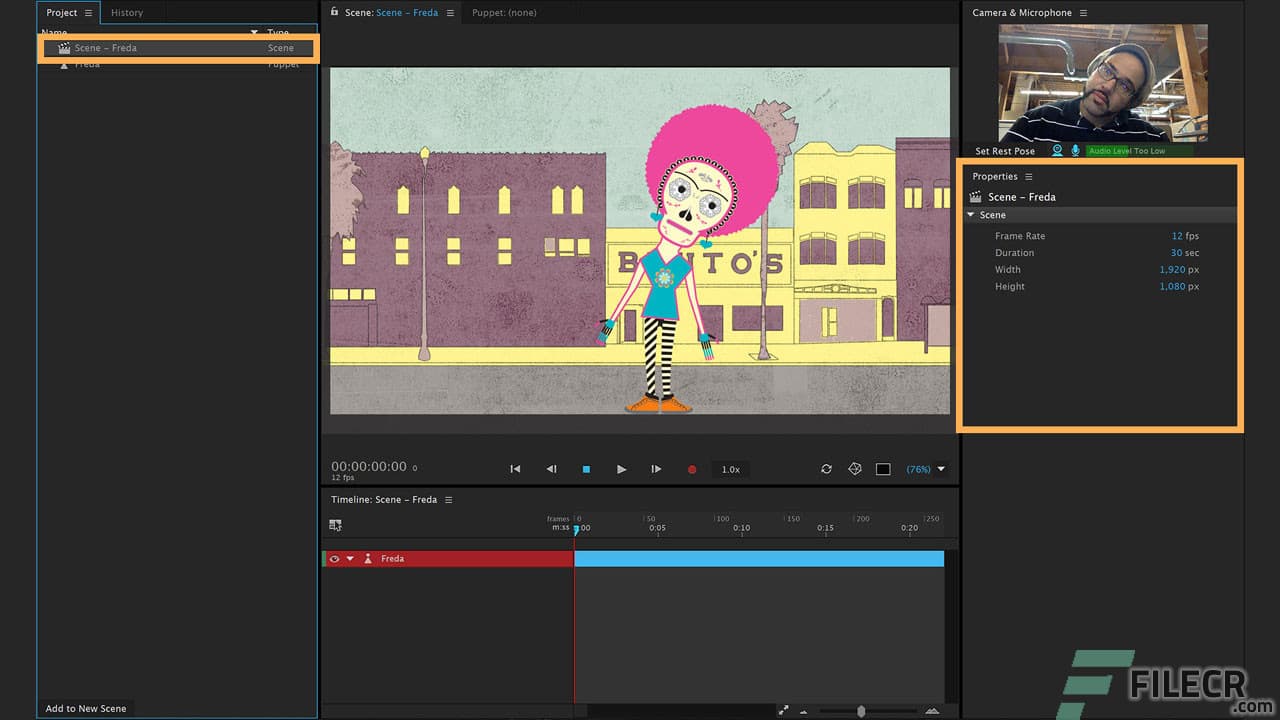The height and width of the screenshot is (720, 1280).
Task: Click the Set Rest Pose button
Action: coord(1004,150)
